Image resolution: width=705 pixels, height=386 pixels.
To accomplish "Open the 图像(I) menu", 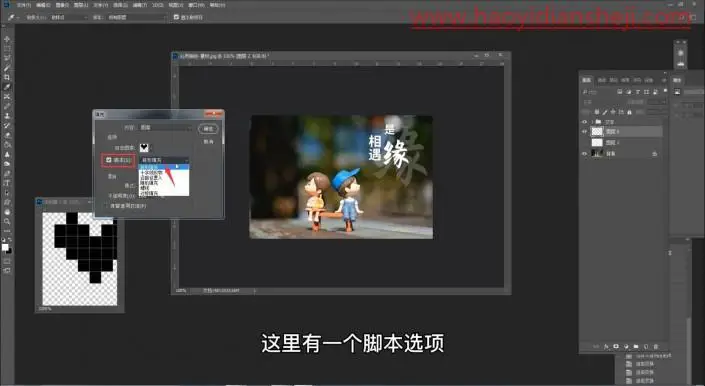I will click(62, 5).
